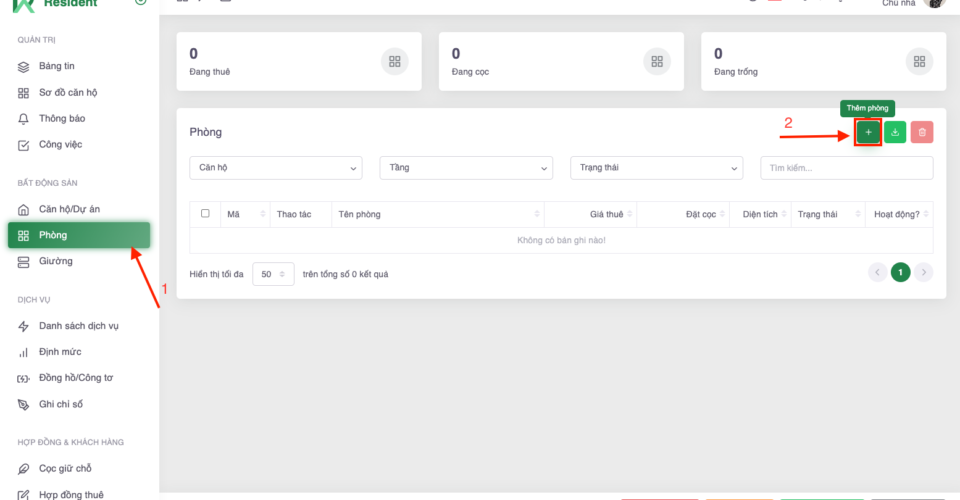Open Sơ đồ căn hộ menu item
960x500 pixels.
coord(68,92)
